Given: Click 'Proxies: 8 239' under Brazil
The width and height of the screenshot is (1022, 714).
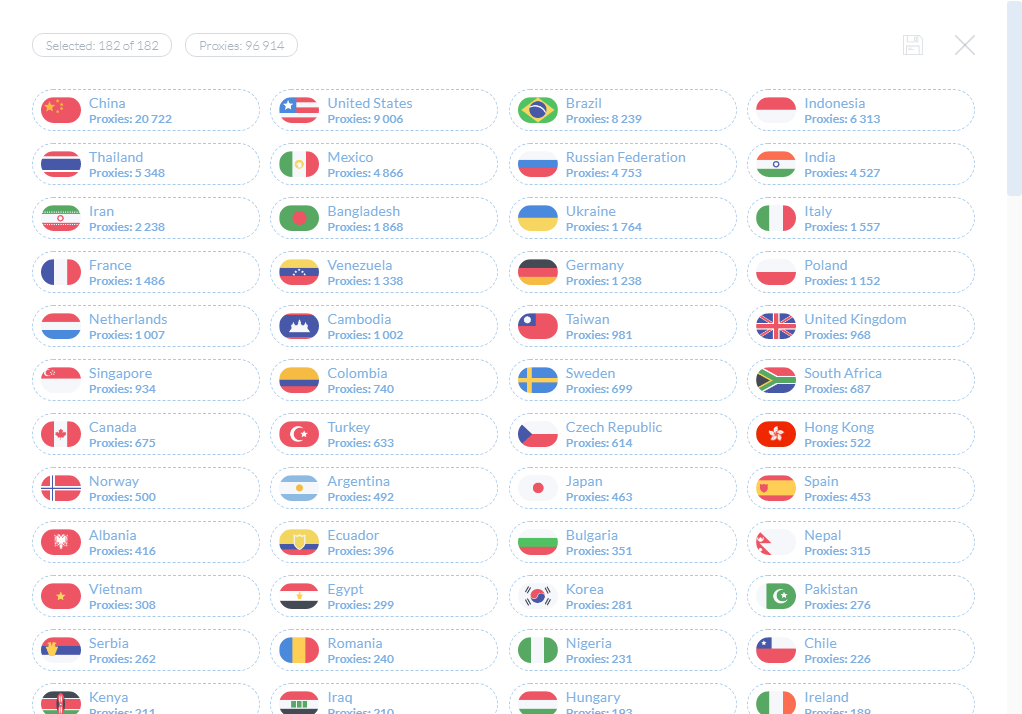Looking at the screenshot, I should tap(604, 119).
